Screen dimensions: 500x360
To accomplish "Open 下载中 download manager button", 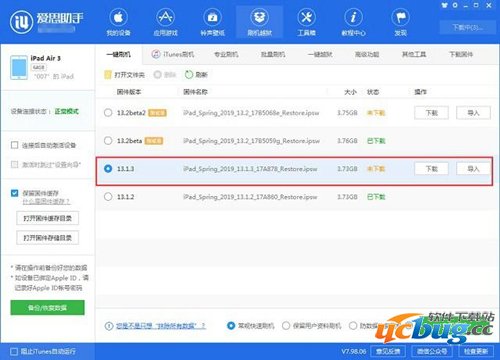I will pos(467,27).
